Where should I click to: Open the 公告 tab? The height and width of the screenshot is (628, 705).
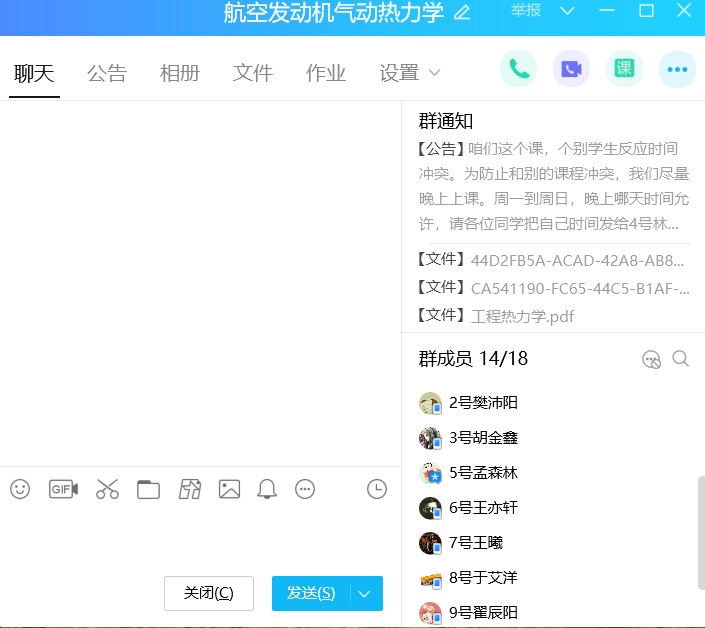click(x=107, y=73)
